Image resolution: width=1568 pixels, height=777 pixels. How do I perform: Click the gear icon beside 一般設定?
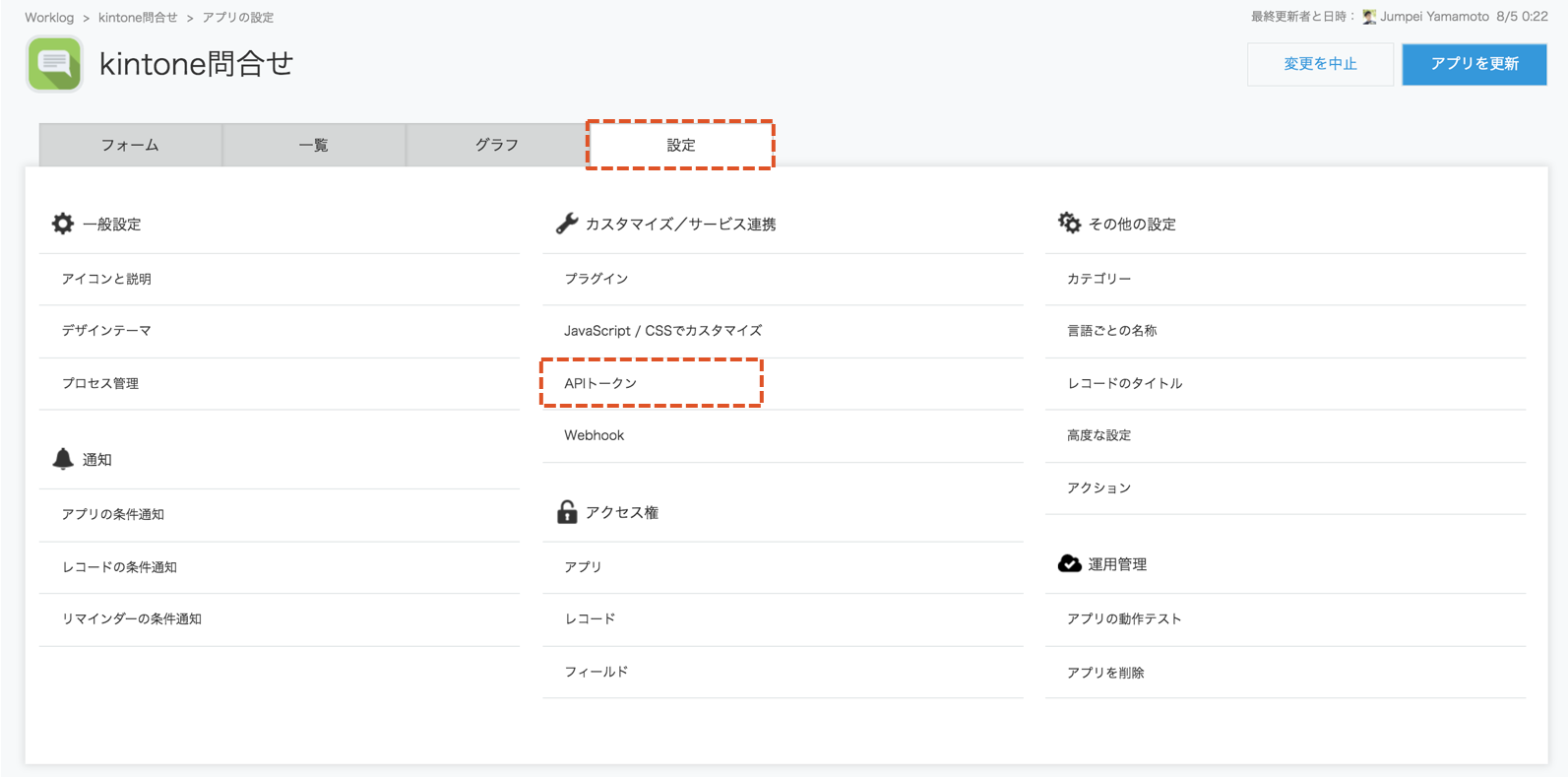[x=63, y=224]
